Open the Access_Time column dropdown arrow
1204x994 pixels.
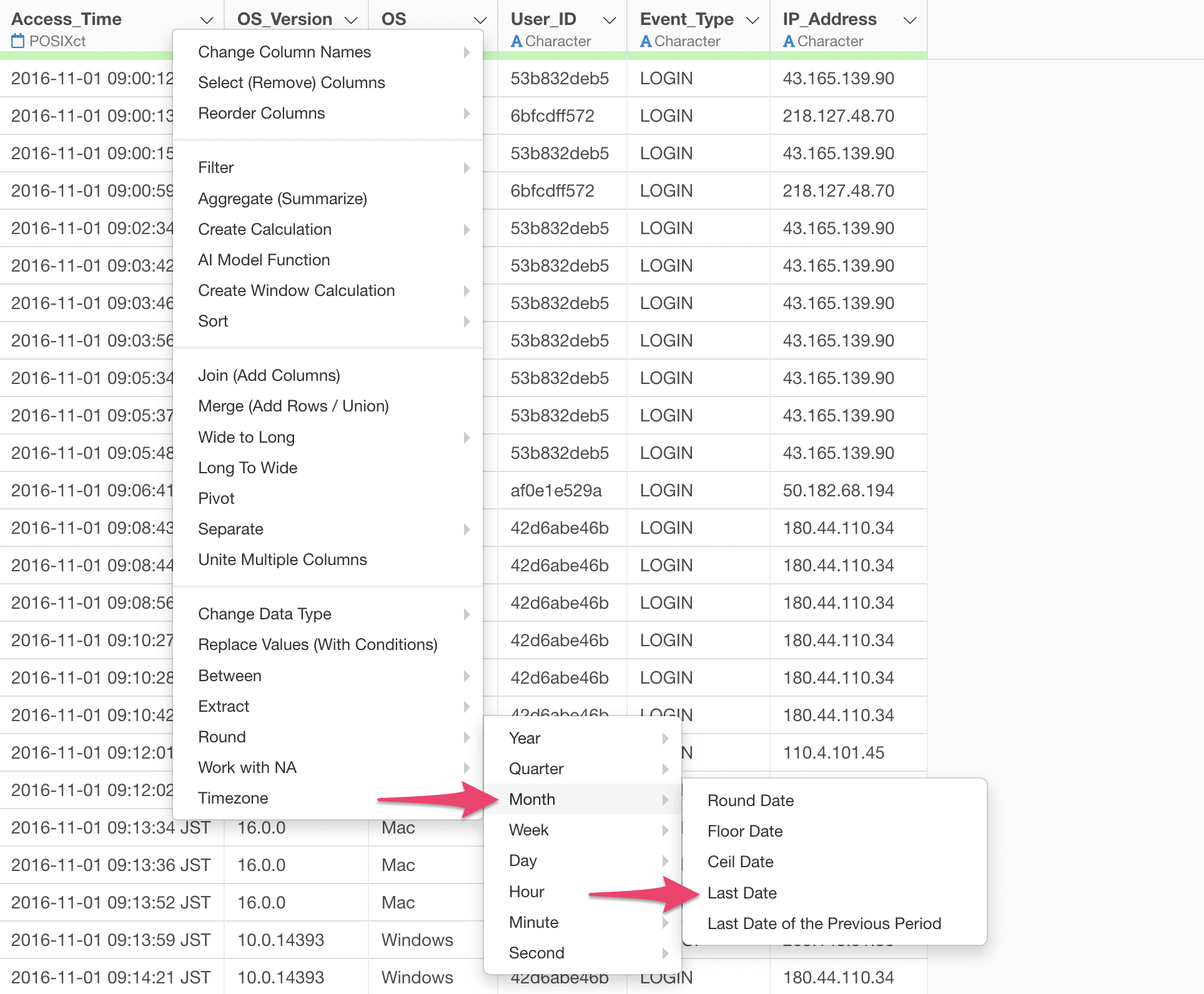coord(207,20)
